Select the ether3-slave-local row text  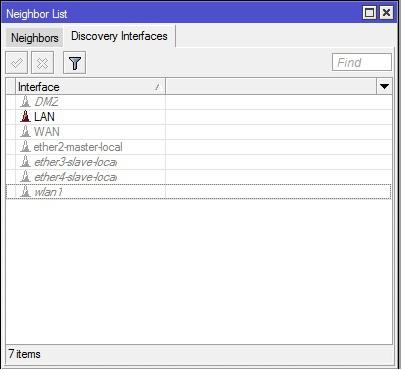(x=75, y=162)
